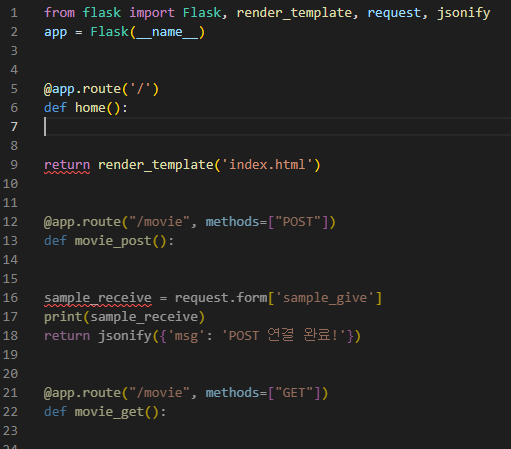Click 'jsonify' in the import statement
The height and width of the screenshot is (449, 511).
coord(463,14)
